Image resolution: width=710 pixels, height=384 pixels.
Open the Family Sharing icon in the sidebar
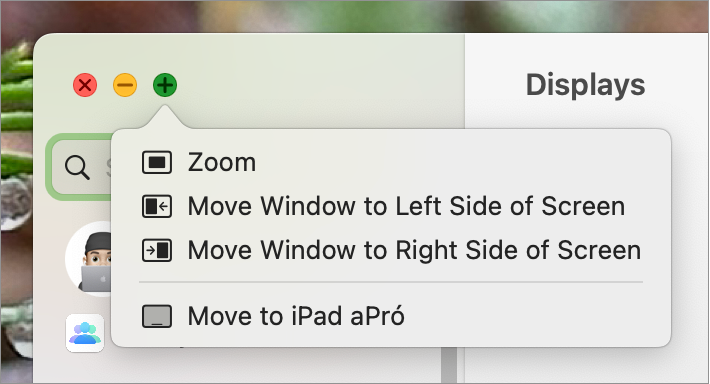85,333
